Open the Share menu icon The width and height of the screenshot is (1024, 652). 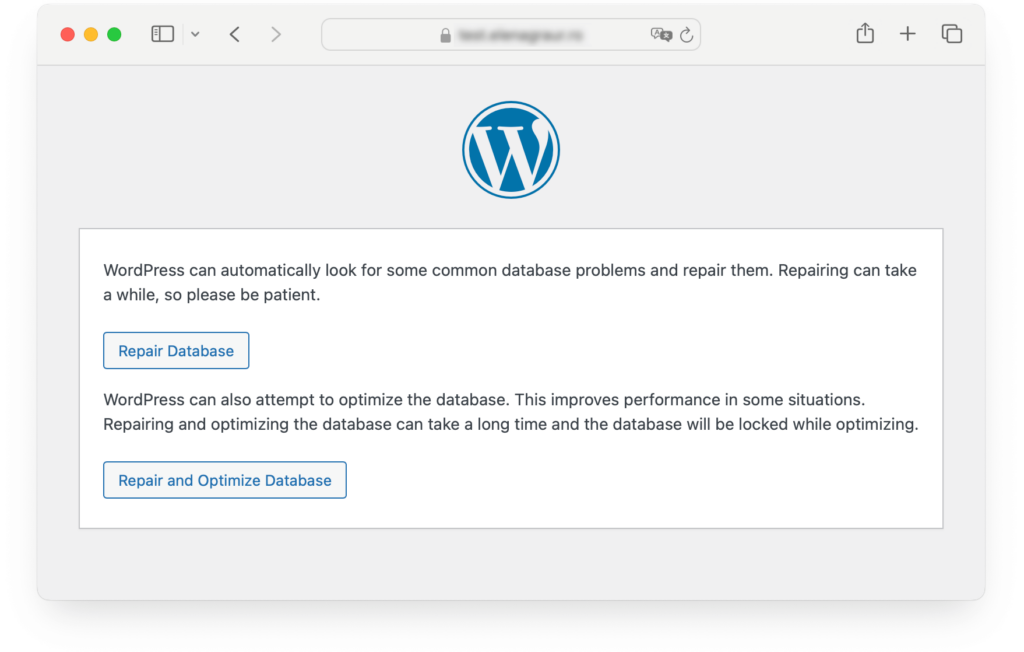865,33
